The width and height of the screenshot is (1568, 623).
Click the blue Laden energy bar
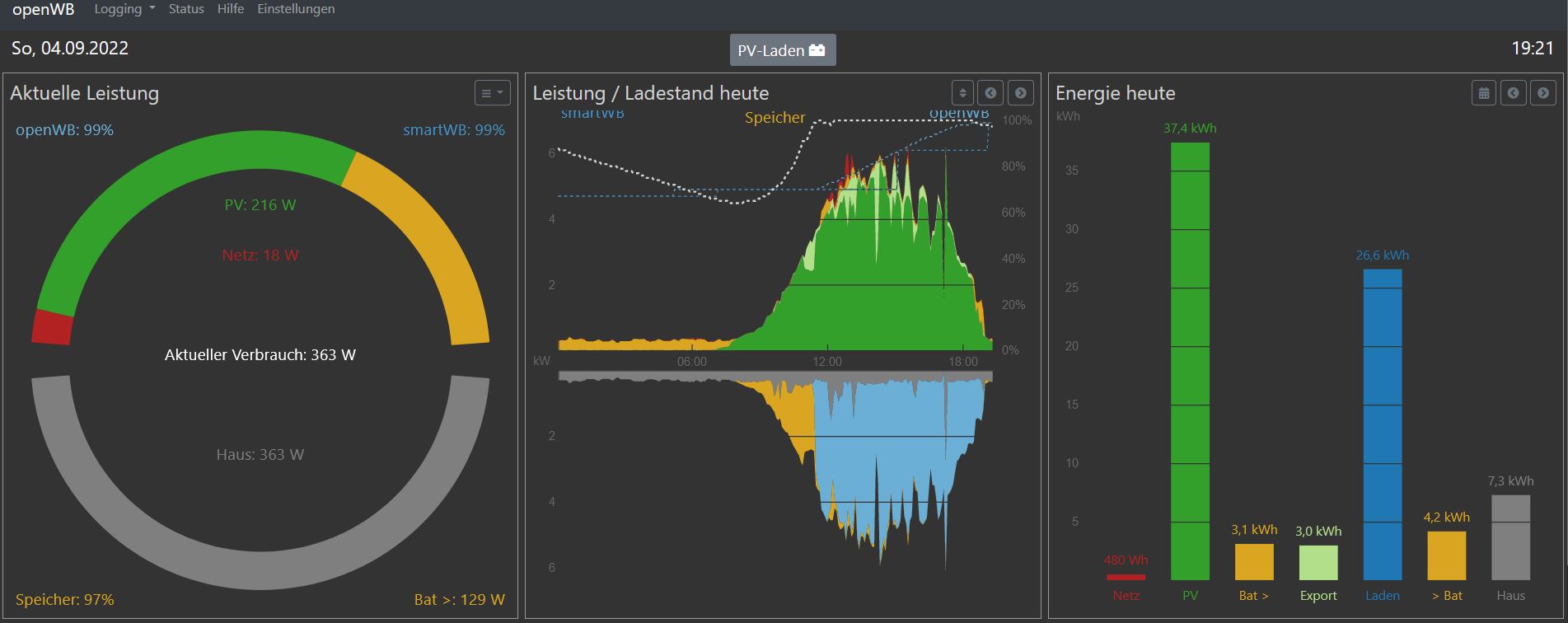[1382, 424]
